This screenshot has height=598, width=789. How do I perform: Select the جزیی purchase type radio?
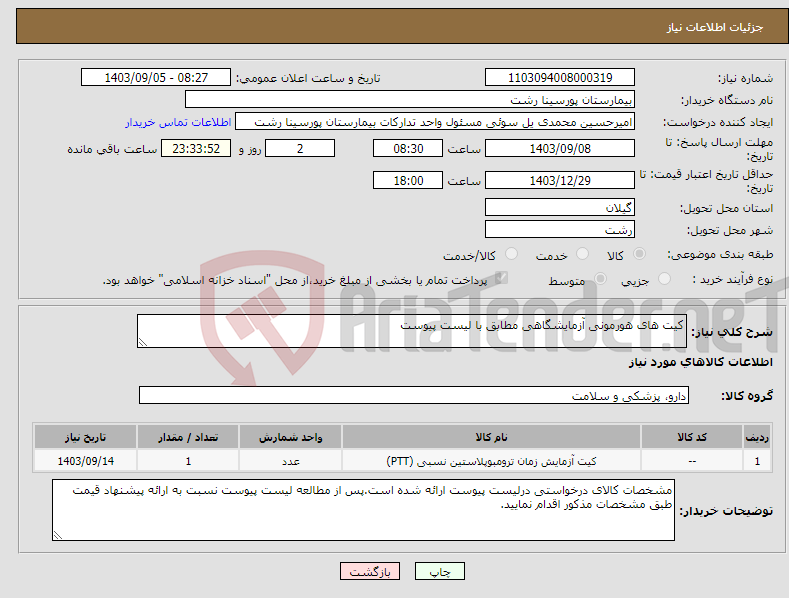coord(664,278)
